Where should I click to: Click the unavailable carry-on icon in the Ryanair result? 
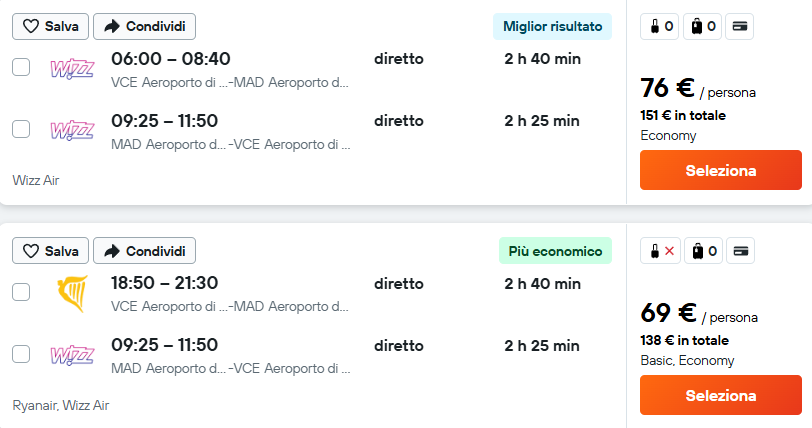pos(660,251)
